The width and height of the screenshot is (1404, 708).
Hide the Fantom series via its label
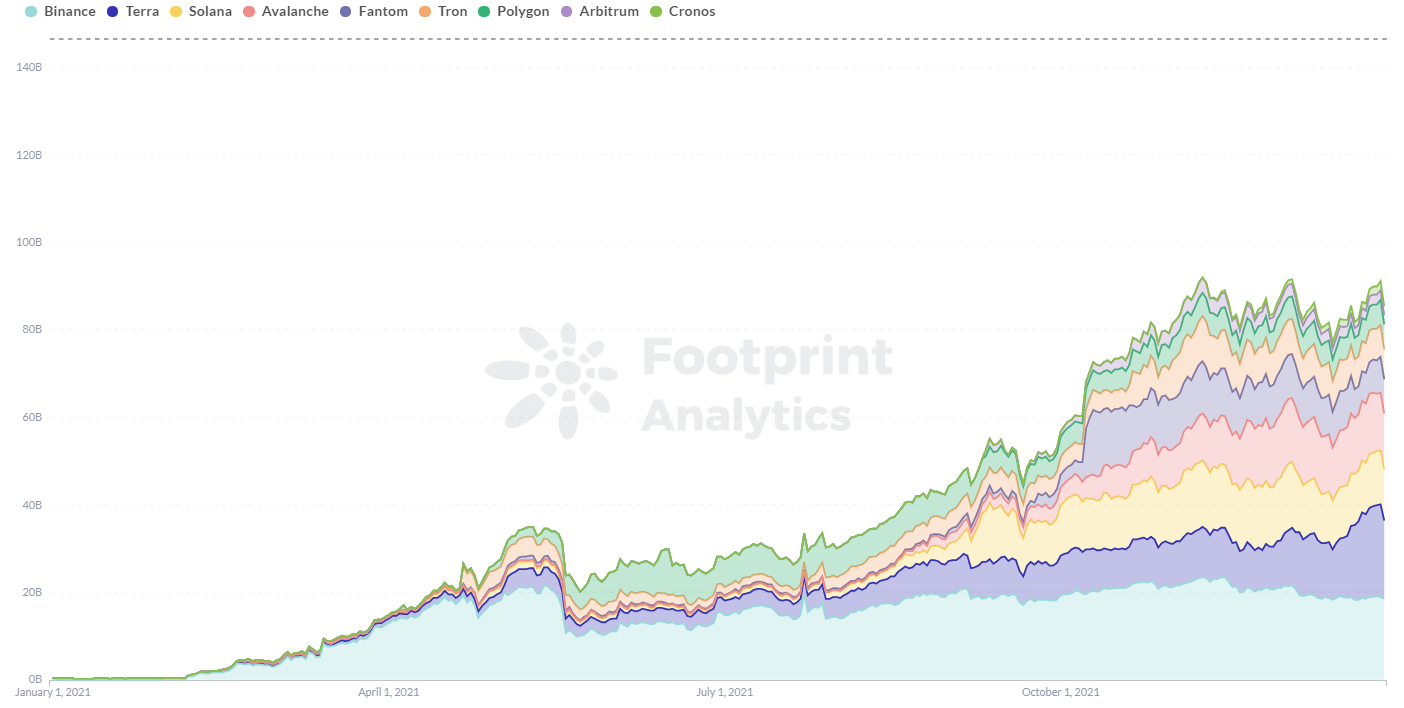click(383, 12)
